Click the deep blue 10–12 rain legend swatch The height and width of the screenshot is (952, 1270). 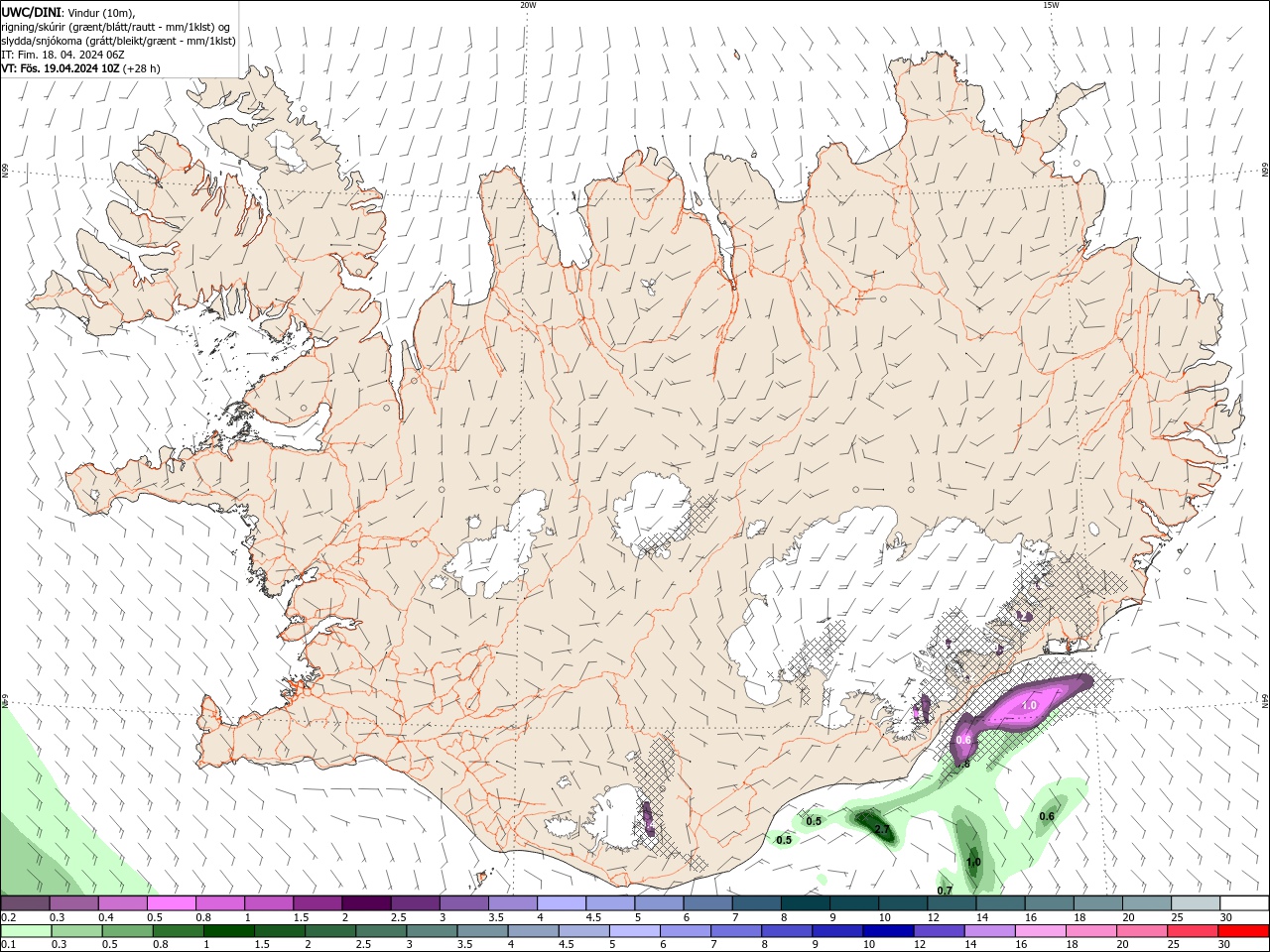[x=888, y=931]
